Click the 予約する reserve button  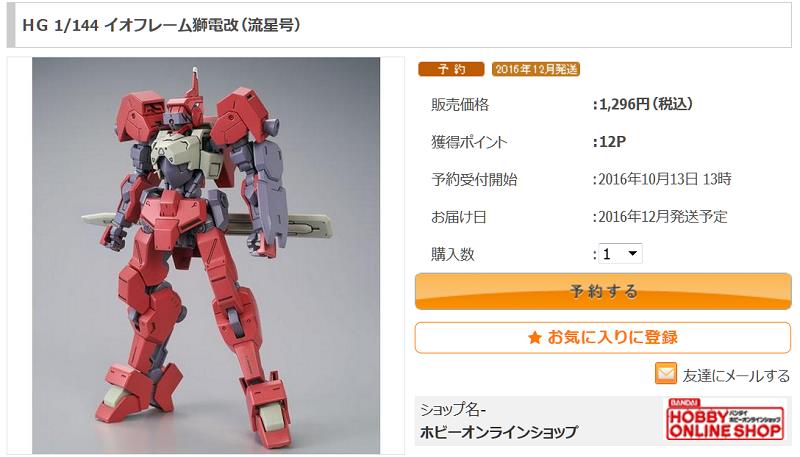click(x=603, y=291)
